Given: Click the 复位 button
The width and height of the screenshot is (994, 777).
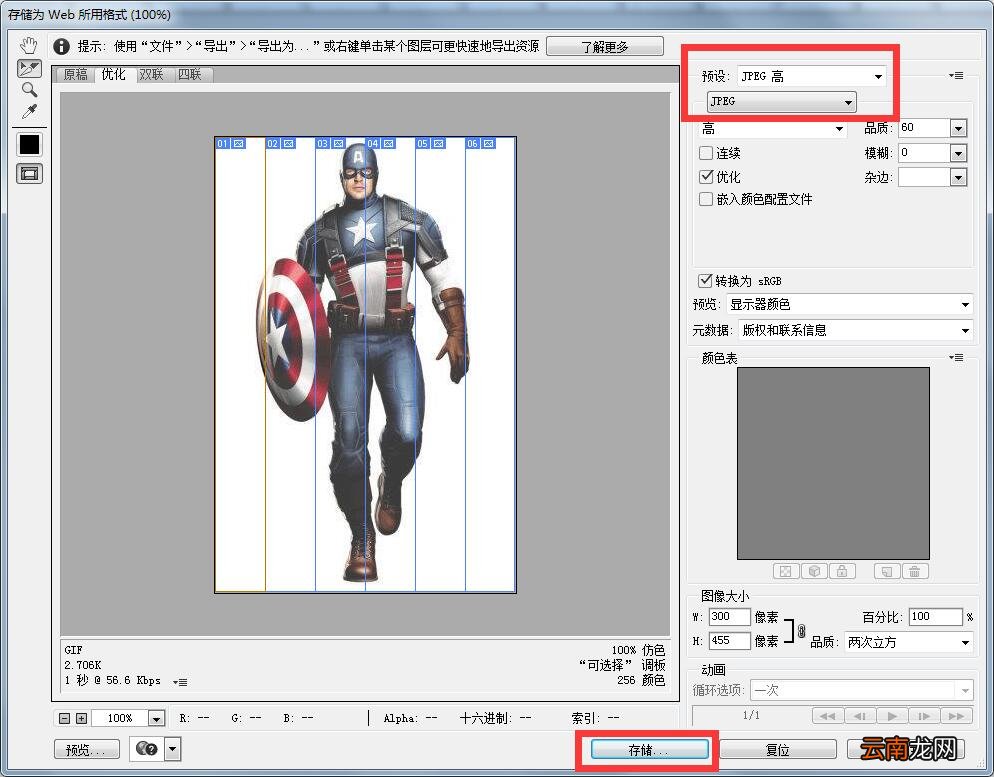Looking at the screenshot, I should click(x=778, y=750).
